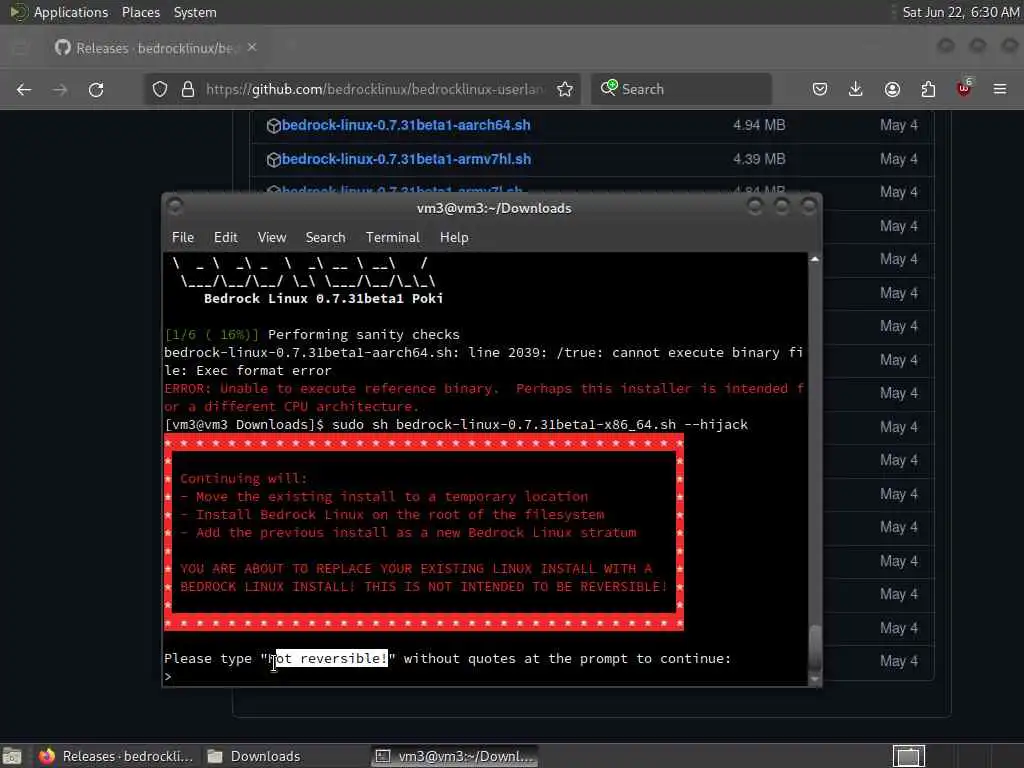Open terminal Edit menu
Viewport: 1024px width, 768px height.
(225, 238)
